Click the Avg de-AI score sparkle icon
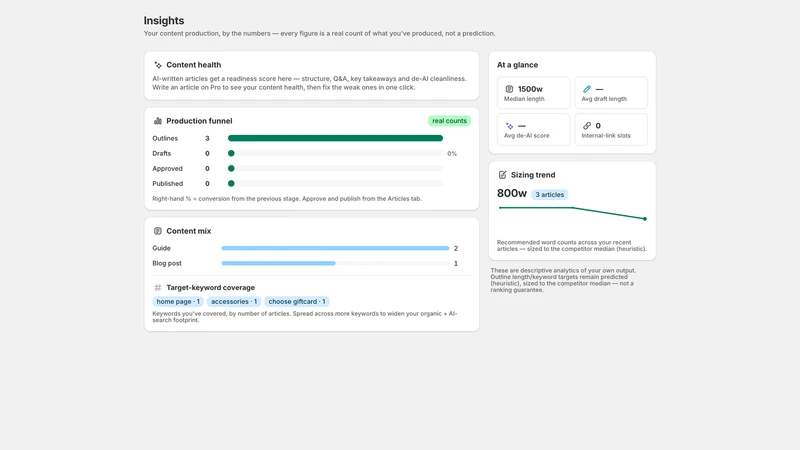 tap(509, 126)
